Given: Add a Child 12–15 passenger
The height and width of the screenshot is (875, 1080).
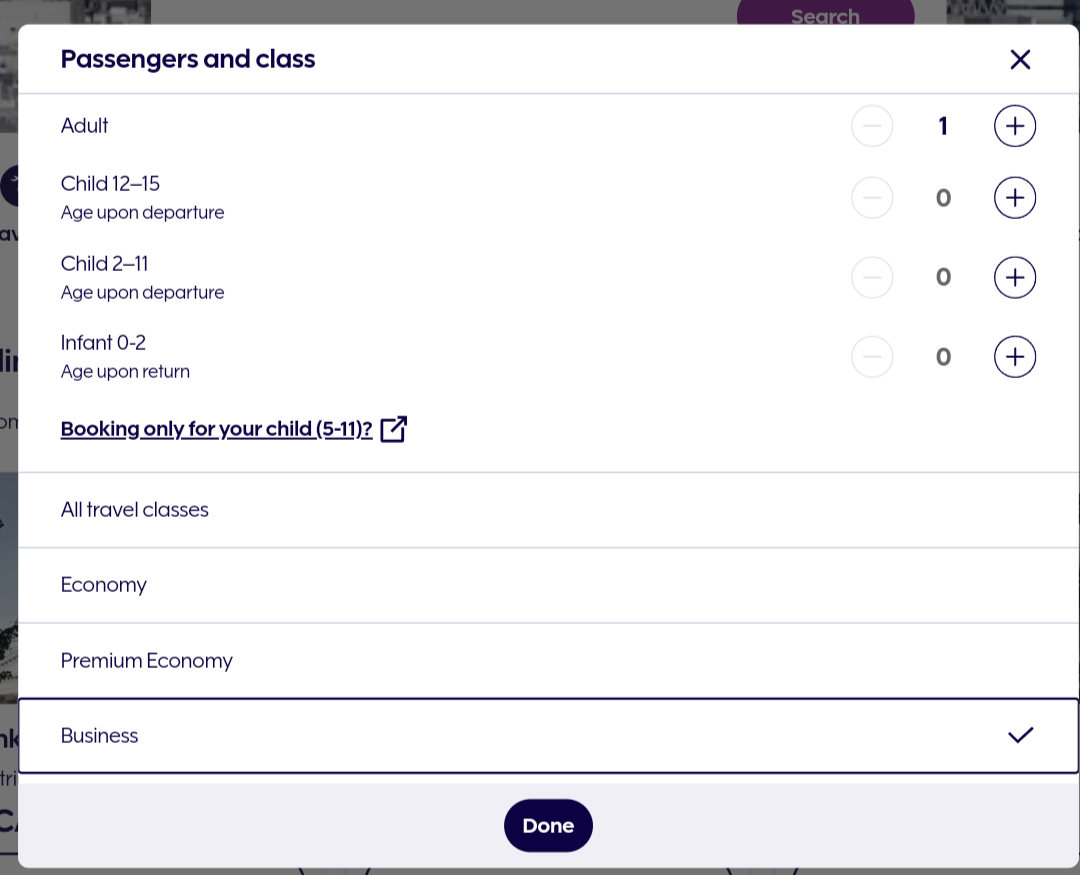Looking at the screenshot, I should click(x=1014, y=198).
